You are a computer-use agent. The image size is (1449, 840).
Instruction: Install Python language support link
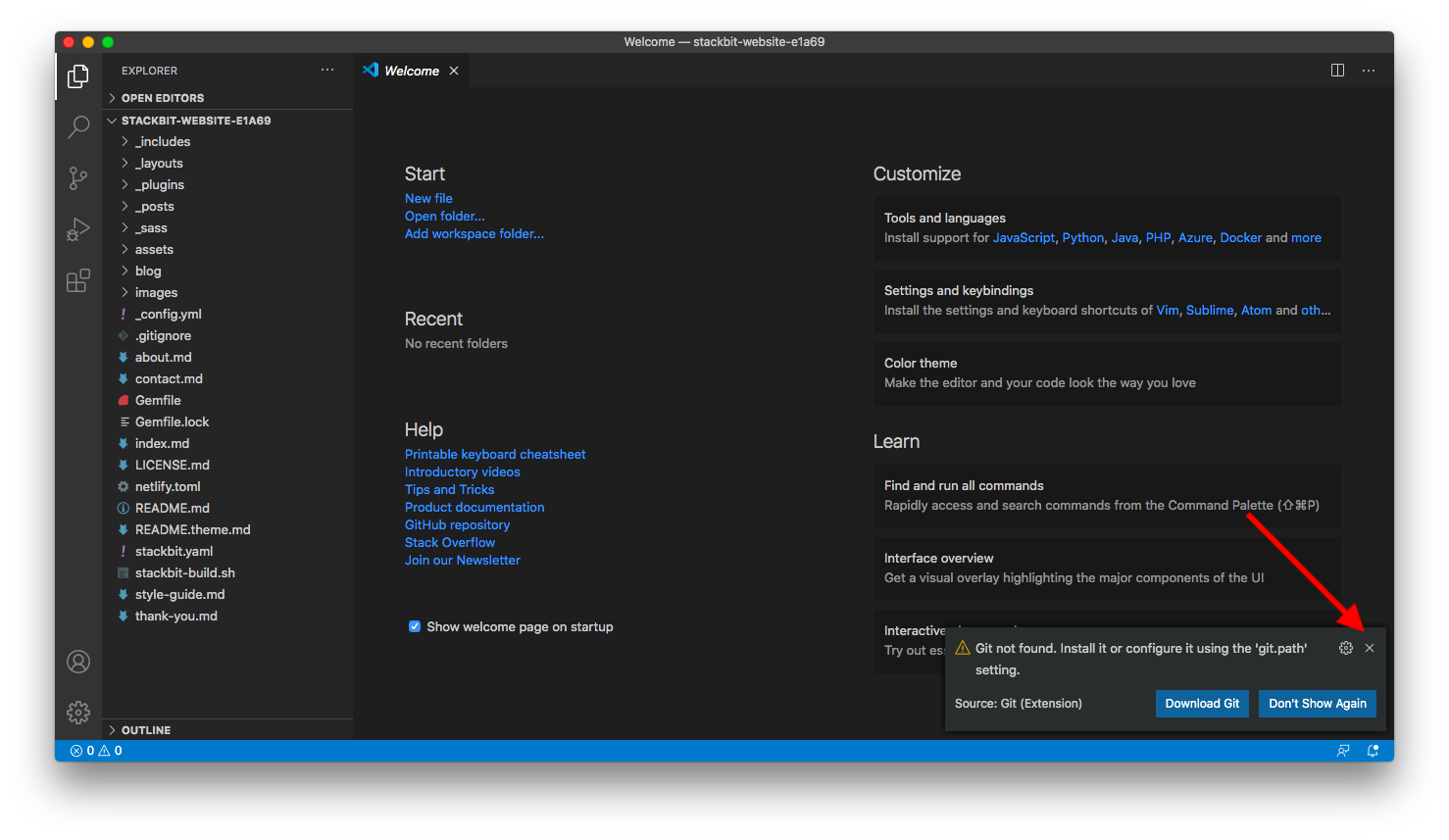(1083, 237)
